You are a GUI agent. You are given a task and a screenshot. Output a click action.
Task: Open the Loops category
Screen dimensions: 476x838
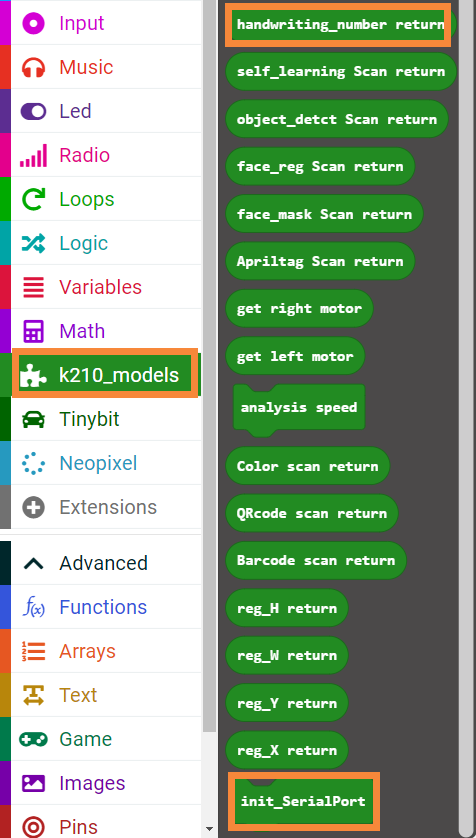106,199
